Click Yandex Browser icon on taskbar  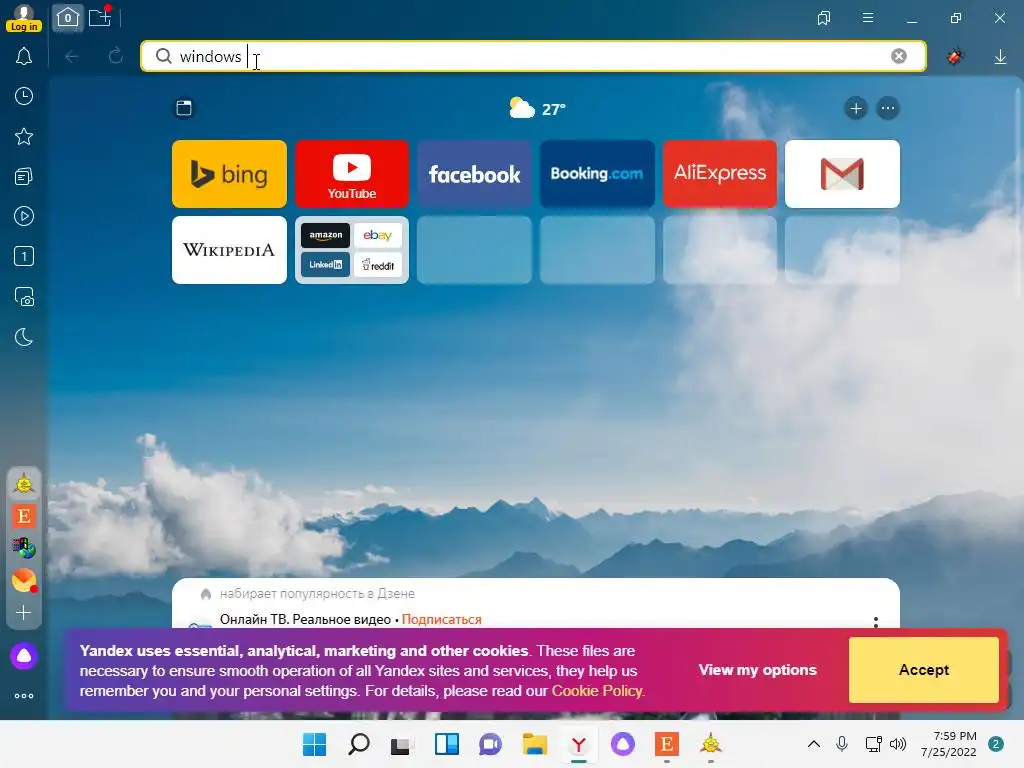[579, 744]
